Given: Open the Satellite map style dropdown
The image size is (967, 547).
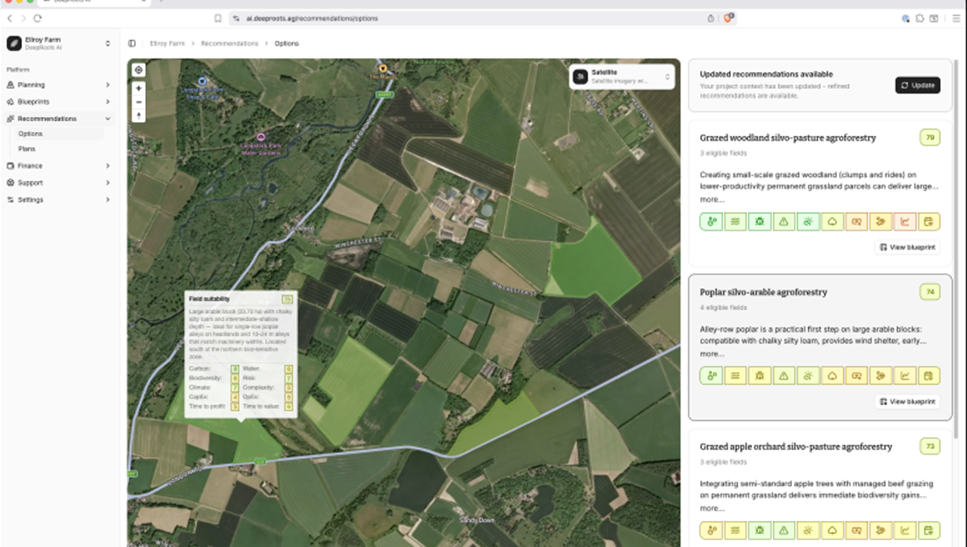Looking at the screenshot, I should coord(621,76).
